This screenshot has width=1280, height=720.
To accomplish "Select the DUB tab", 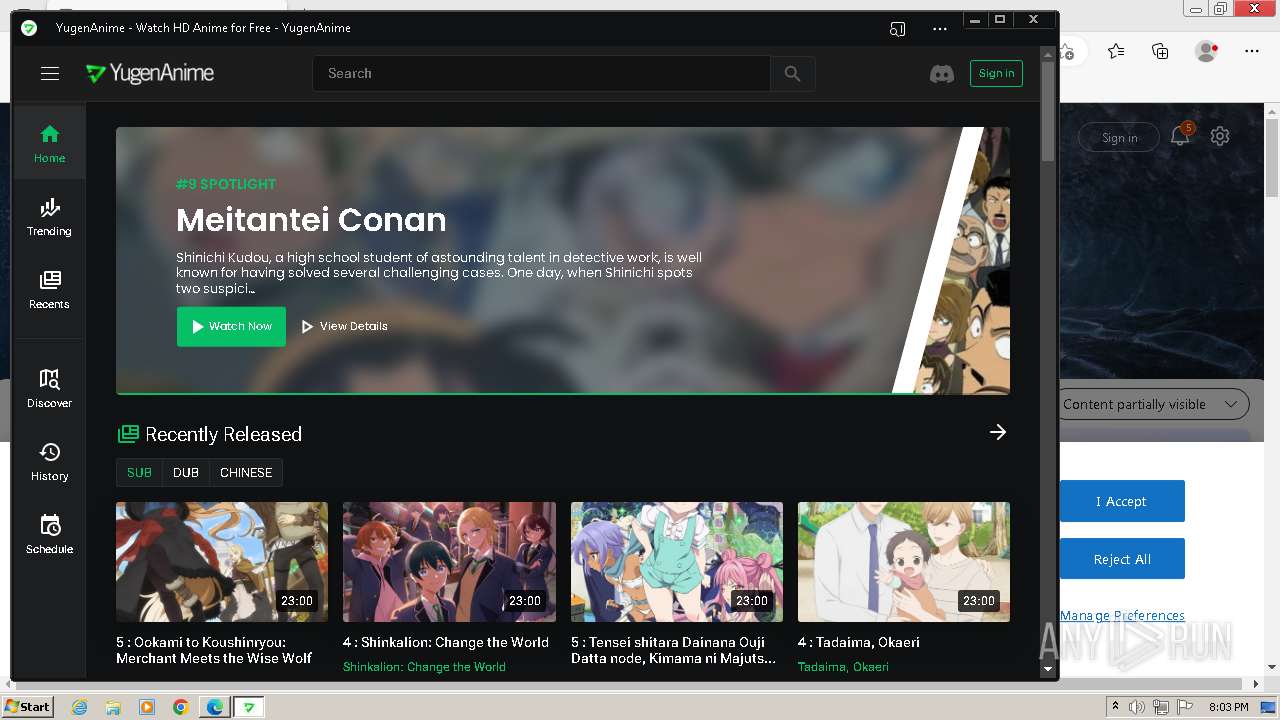I will (x=186, y=473).
